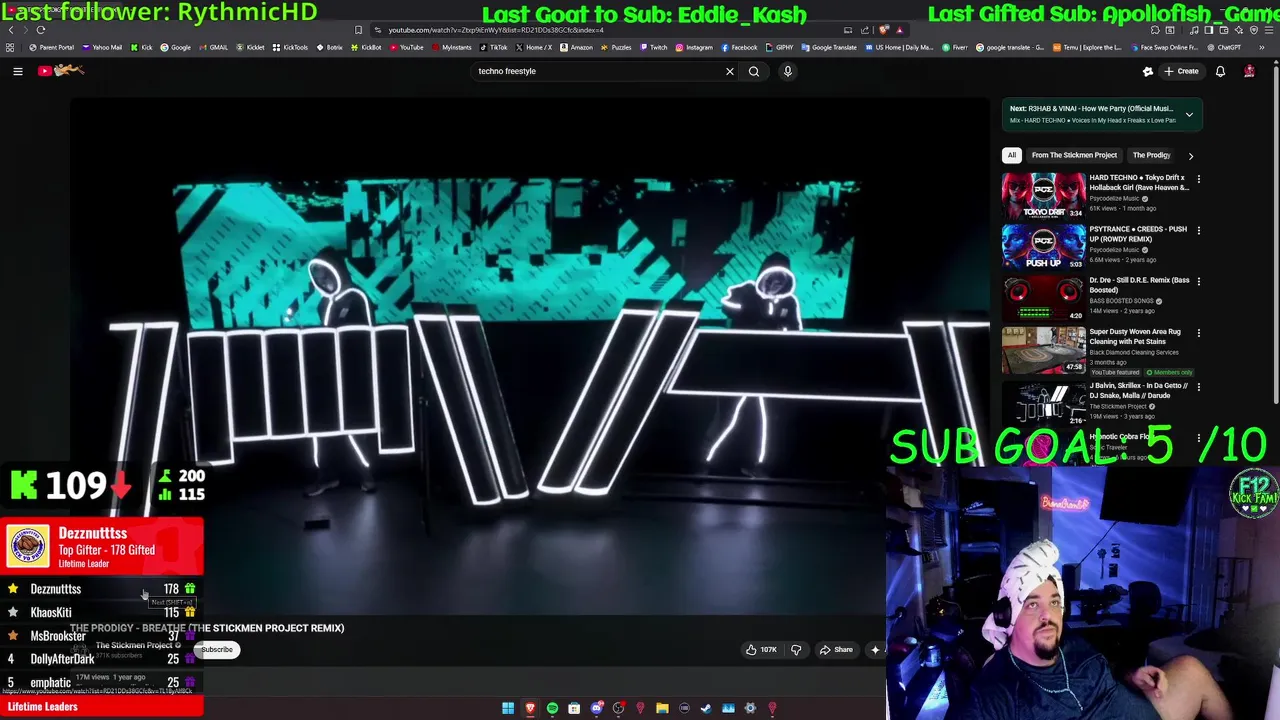1280x720 pixels.
Task: Open Discord from the taskbar
Action: point(597,708)
